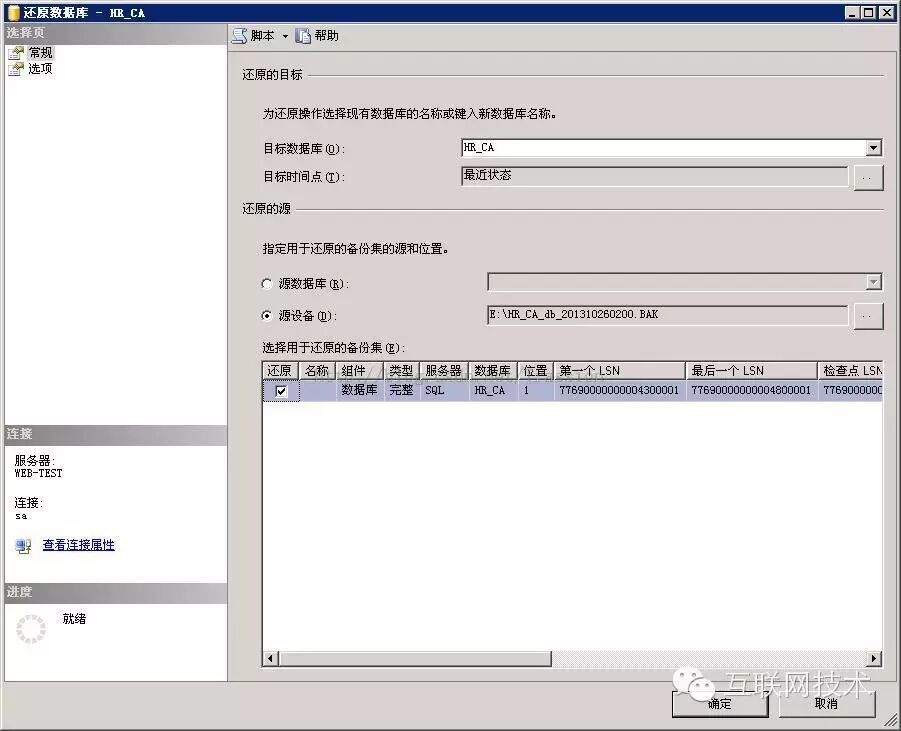Open the target database HR_CA dropdown
Screen dimensions: 901x731
873,148
